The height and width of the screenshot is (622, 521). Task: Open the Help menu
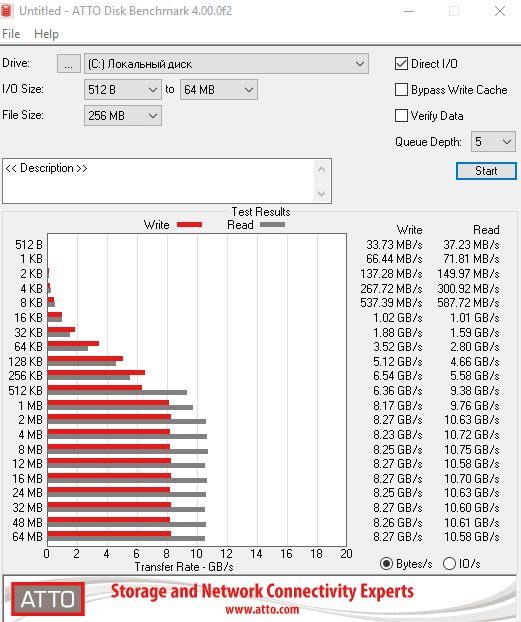46,34
